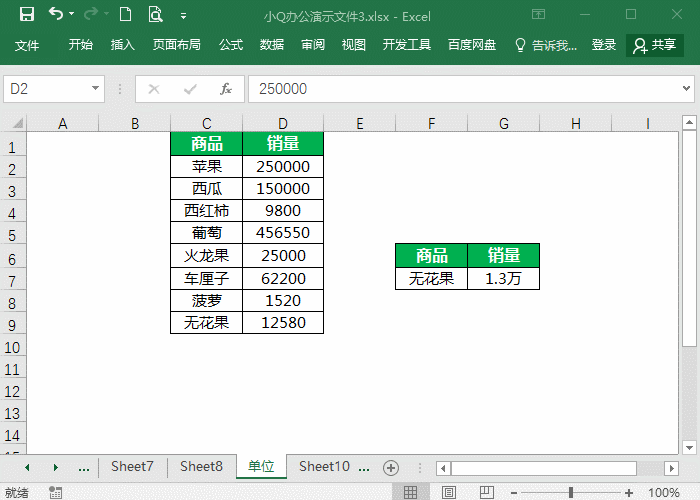Open the 页面布局 tab
700x500 pixels.
177,45
